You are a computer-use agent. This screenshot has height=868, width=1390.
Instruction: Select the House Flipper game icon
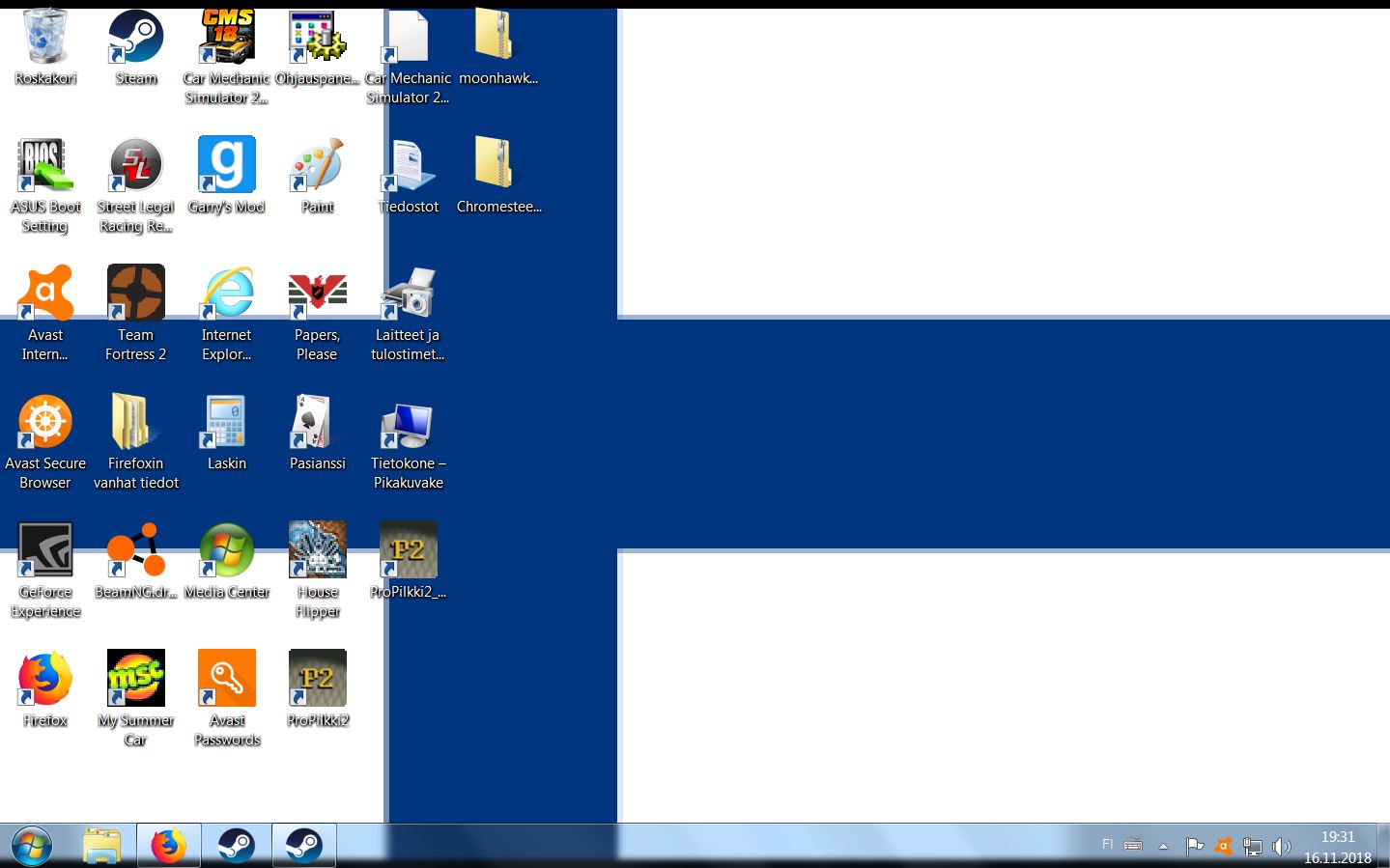tap(318, 572)
